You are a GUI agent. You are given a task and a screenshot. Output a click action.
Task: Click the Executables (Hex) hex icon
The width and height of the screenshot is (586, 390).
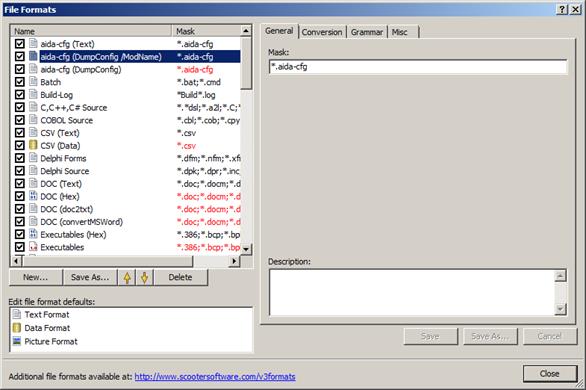tap(33, 234)
